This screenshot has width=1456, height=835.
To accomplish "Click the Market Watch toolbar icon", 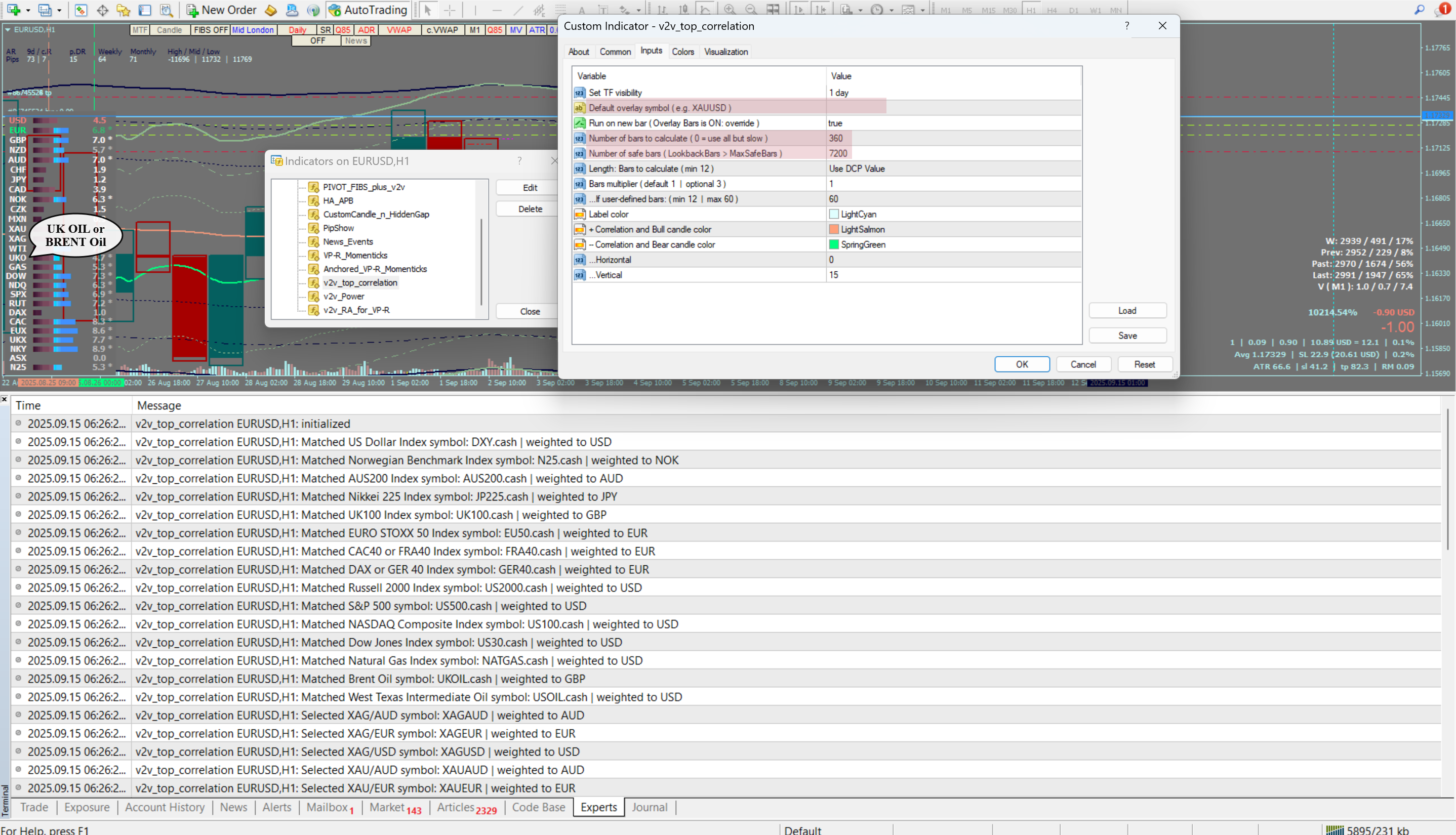I will [x=81, y=10].
